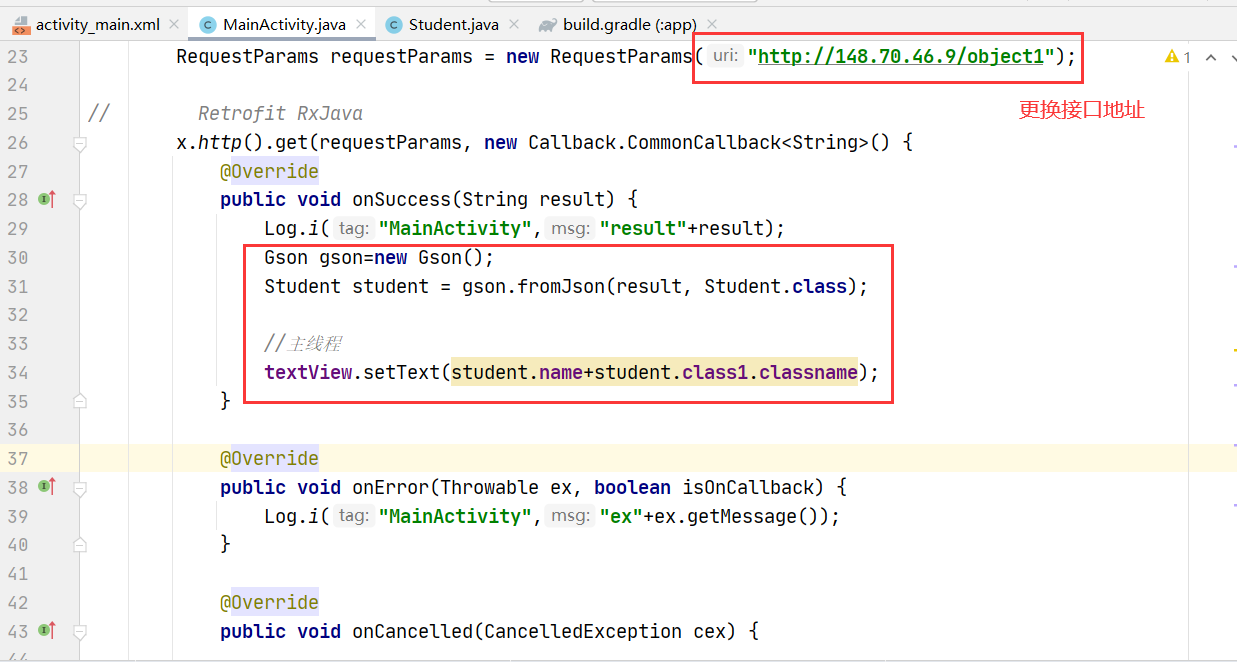Go to next highlighted error with down arrow
This screenshot has width=1237, height=662.
pos(1234,57)
